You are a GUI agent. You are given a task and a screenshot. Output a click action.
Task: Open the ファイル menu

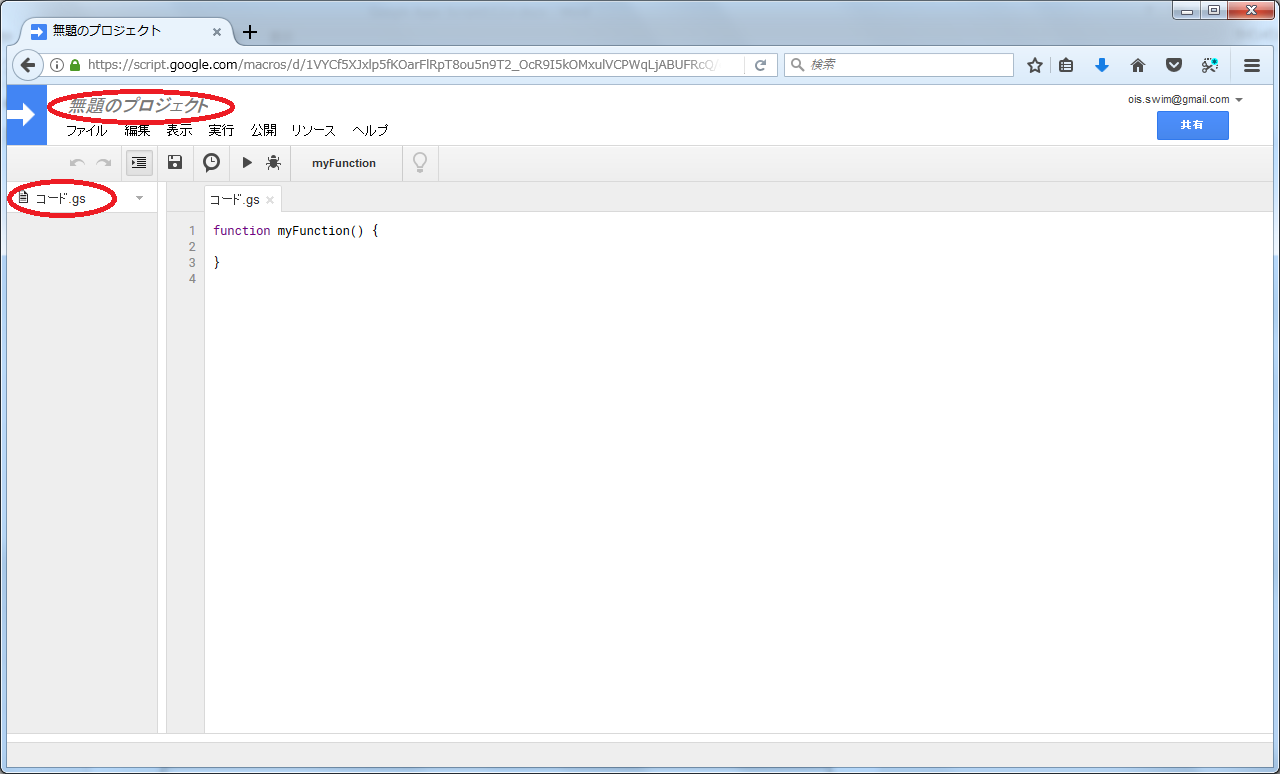click(87, 130)
